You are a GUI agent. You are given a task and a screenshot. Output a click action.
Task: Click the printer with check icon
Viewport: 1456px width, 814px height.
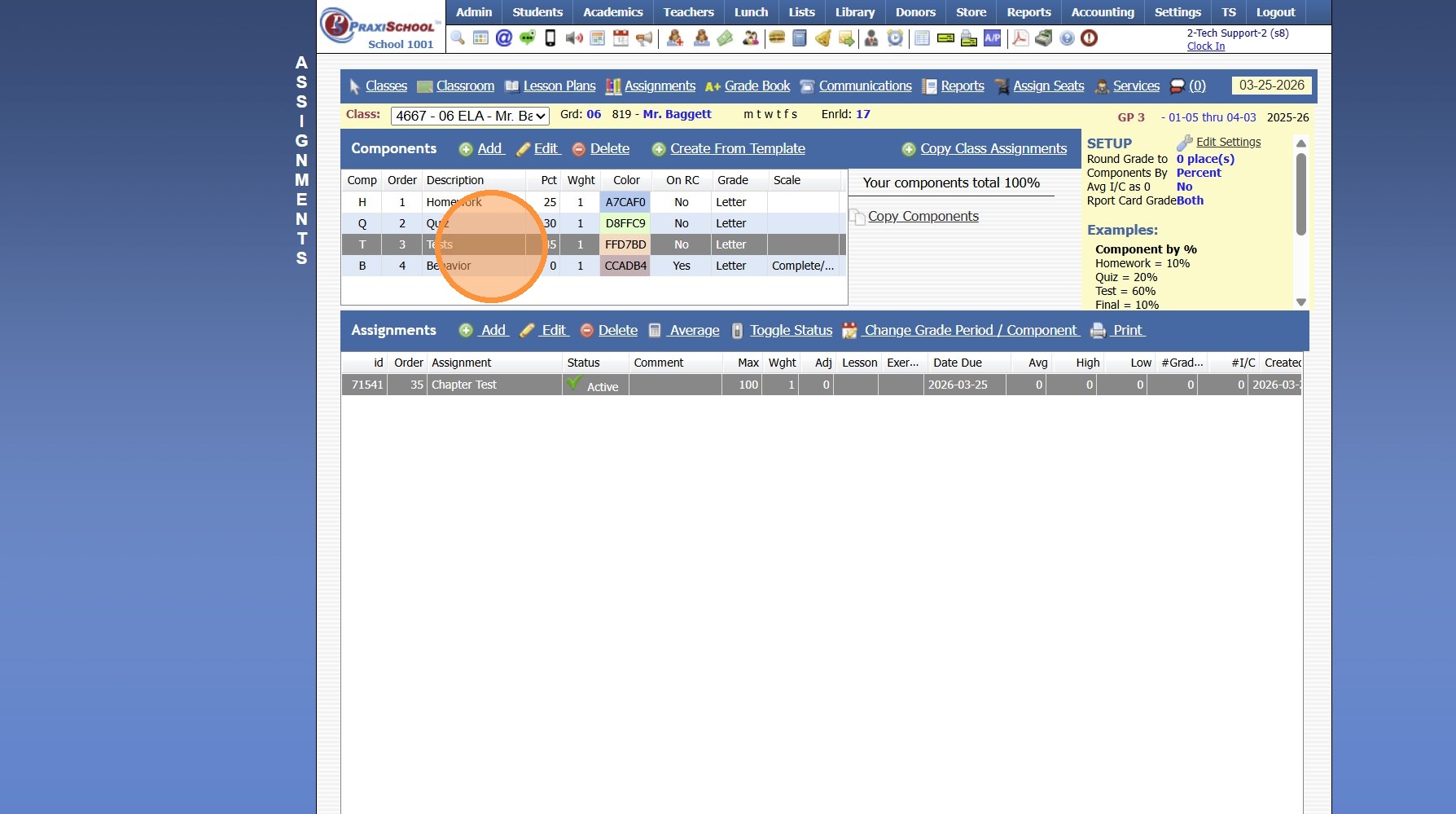[x=969, y=38]
